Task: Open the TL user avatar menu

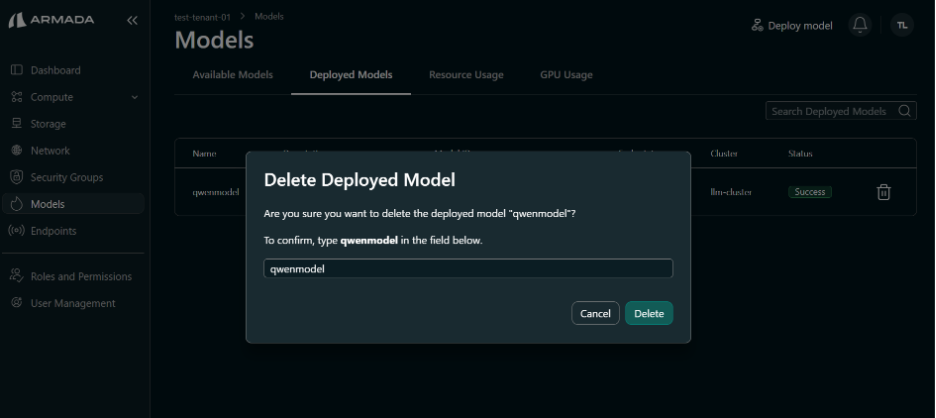Action: point(902,25)
